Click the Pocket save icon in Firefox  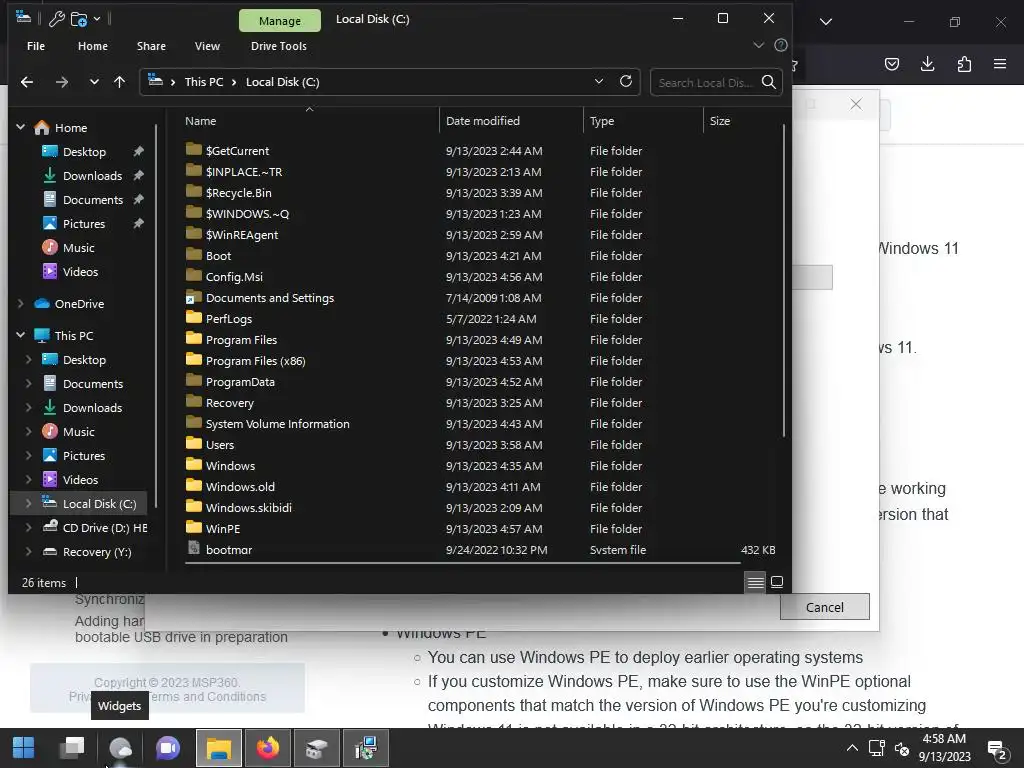891,64
